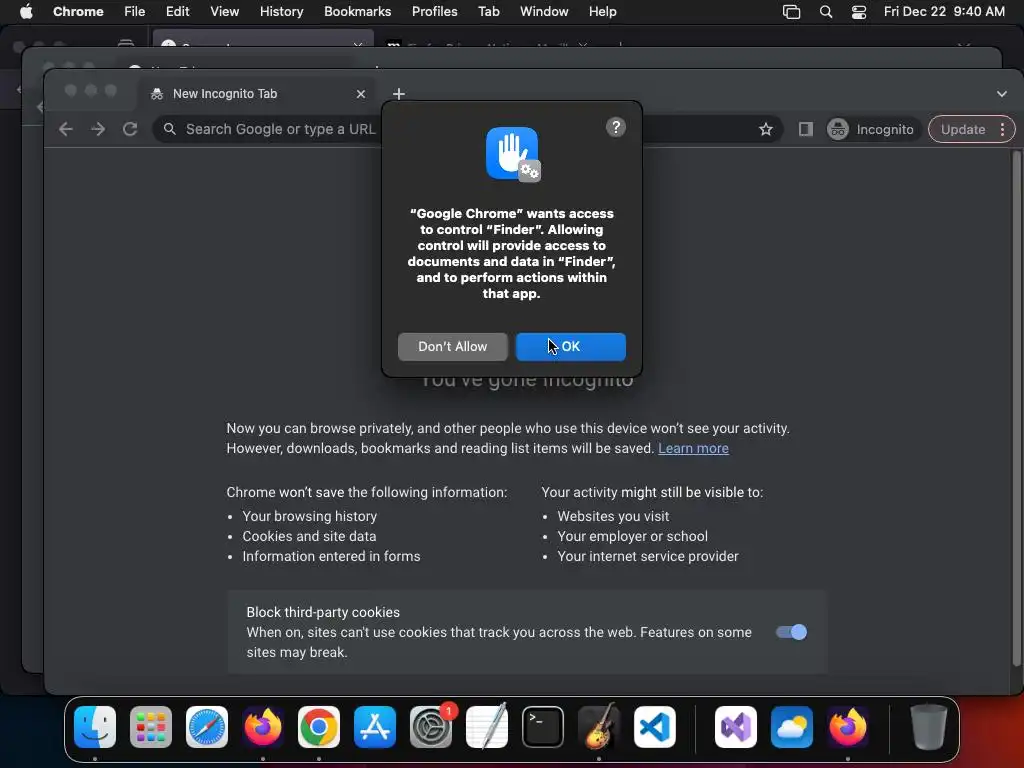The height and width of the screenshot is (768, 1024).
Task: Follow the Learn more link
Action: point(693,448)
